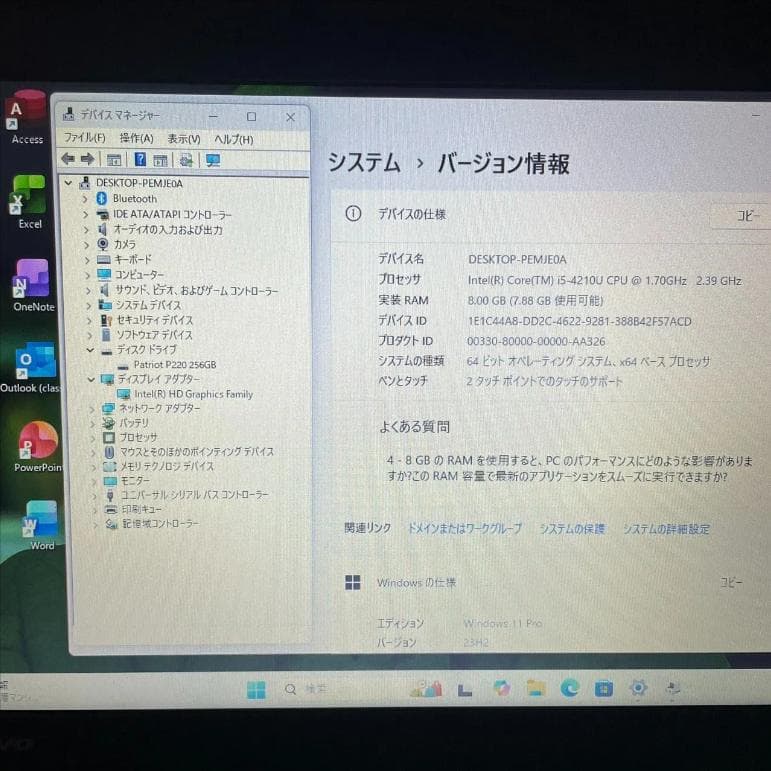Click the Windows Start button on taskbar
The image size is (771, 771).
tap(256, 689)
